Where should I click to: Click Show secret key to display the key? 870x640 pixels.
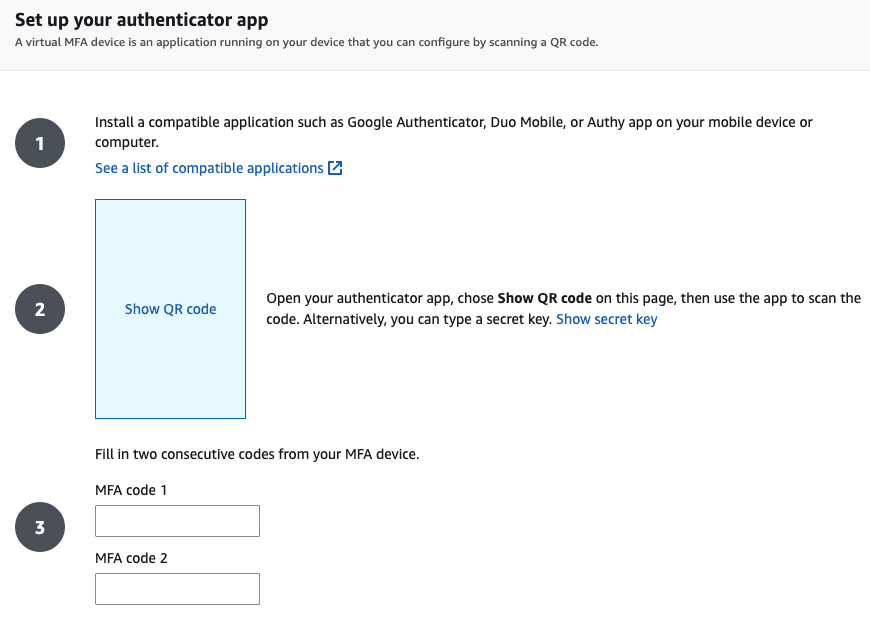pyautogui.click(x=607, y=318)
